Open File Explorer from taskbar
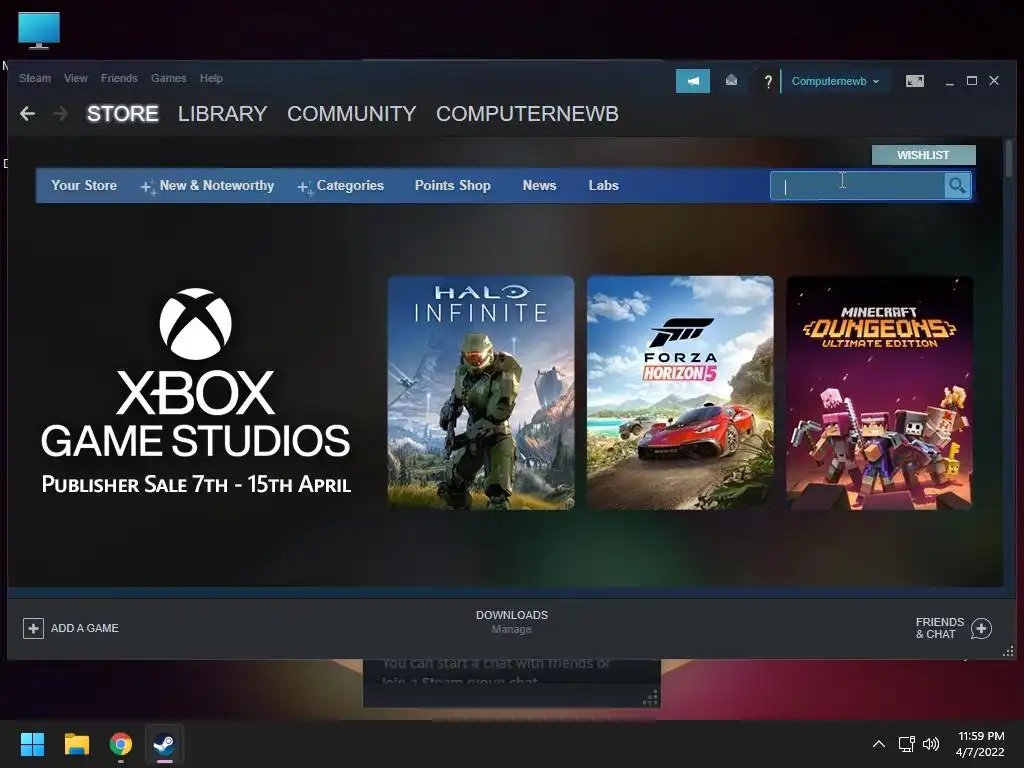1024x768 pixels. tap(76, 744)
